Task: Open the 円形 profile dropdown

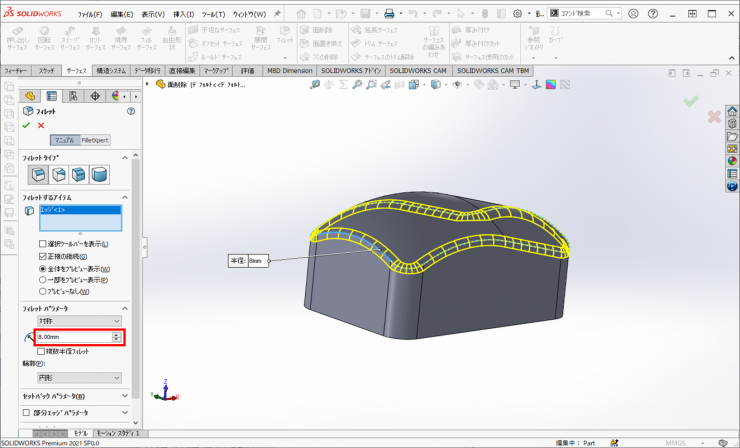Action: (x=80, y=378)
